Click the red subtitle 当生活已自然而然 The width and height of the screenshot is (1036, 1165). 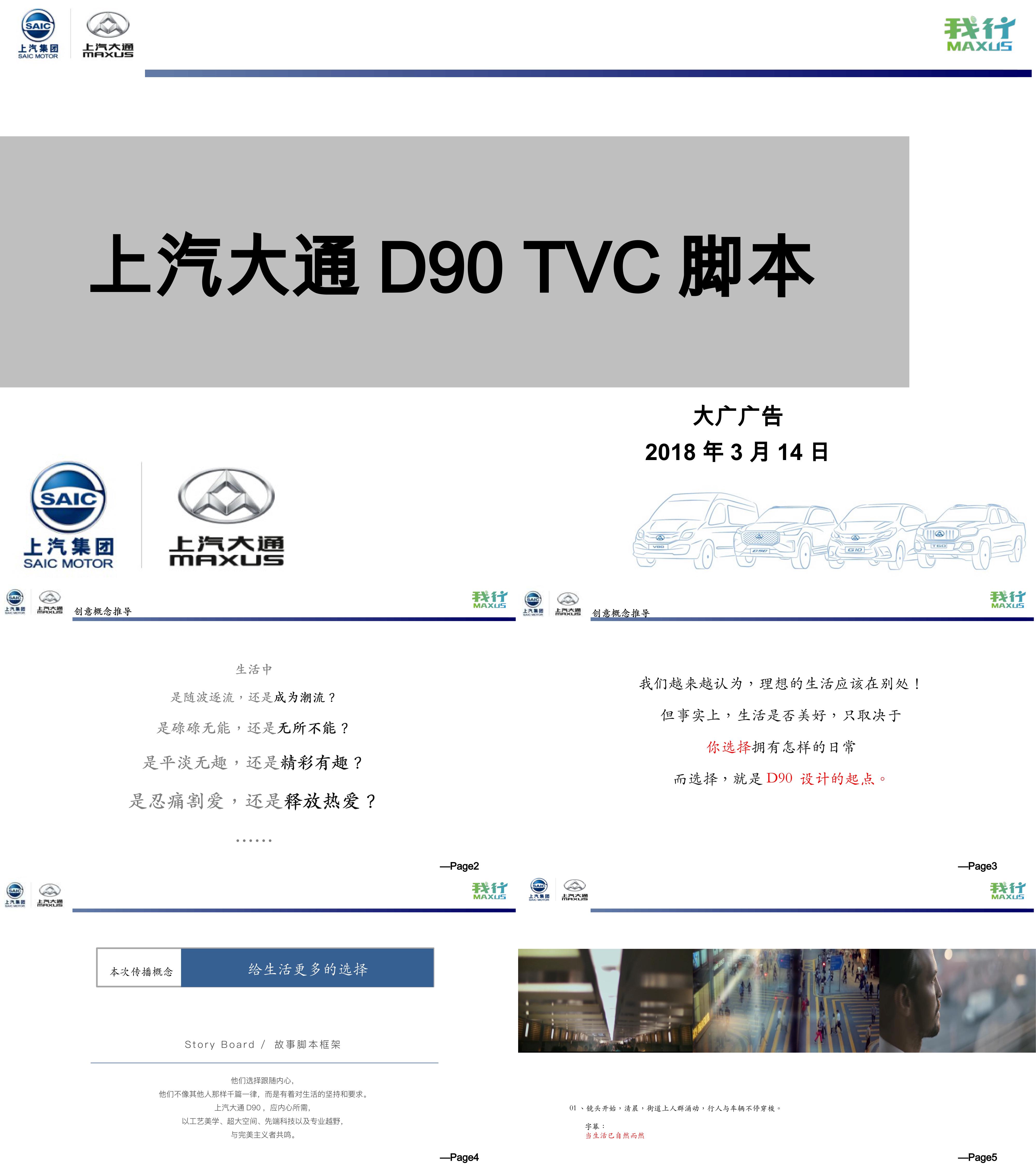[615, 1135]
